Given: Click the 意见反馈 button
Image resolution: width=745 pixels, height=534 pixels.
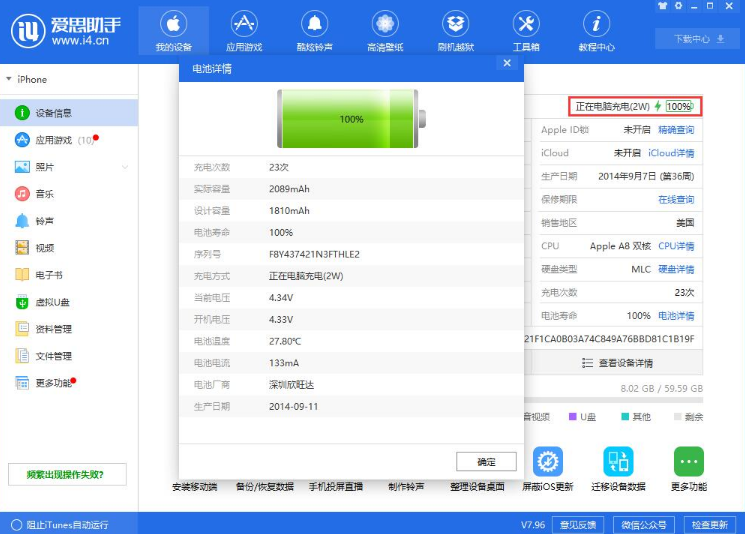Looking at the screenshot, I should pyautogui.click(x=578, y=524).
